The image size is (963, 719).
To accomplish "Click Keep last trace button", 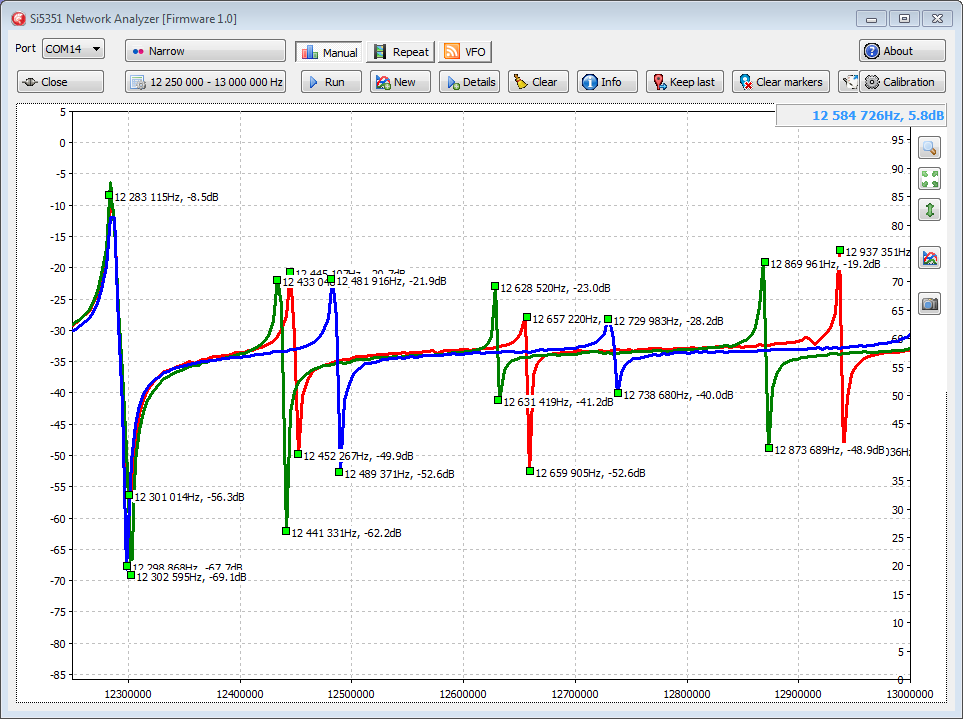I will pos(684,82).
